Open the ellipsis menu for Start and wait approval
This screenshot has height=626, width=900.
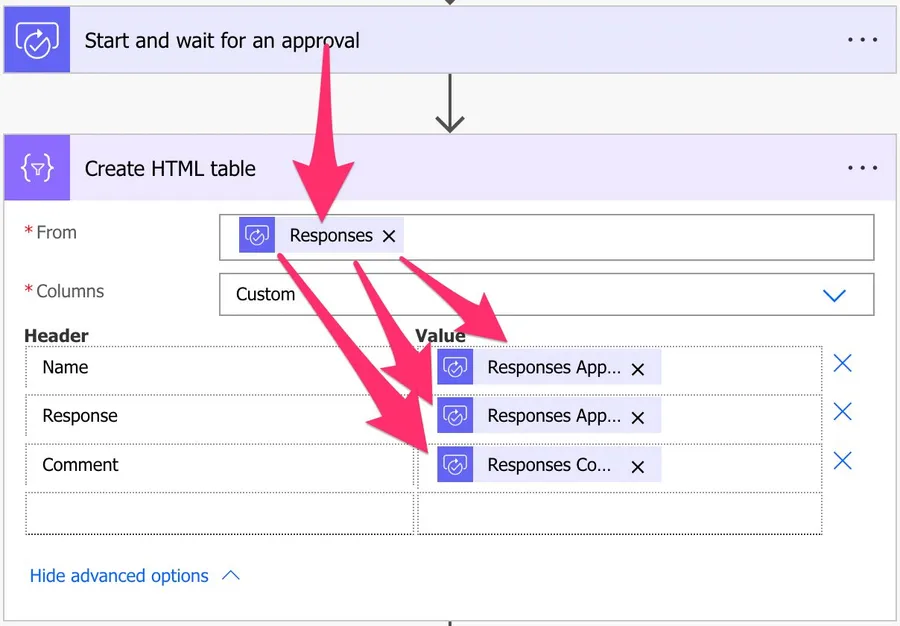[x=862, y=41]
